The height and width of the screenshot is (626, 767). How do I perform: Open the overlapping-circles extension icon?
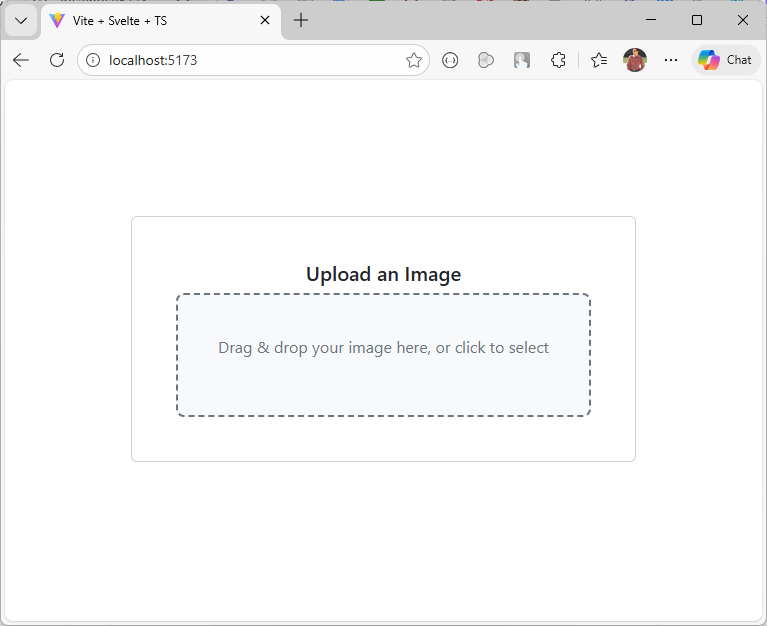pyautogui.click(x=486, y=60)
